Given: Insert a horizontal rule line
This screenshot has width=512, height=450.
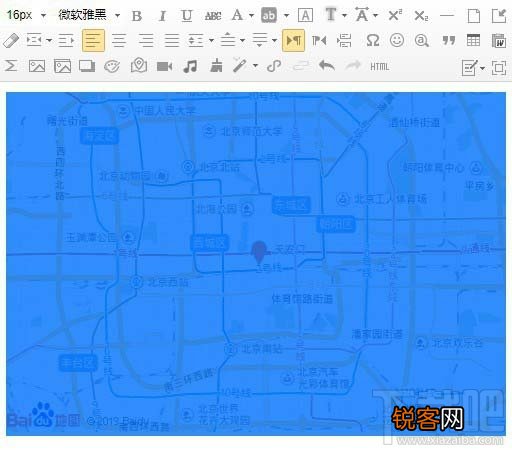Looking at the screenshot, I should 447,15.
